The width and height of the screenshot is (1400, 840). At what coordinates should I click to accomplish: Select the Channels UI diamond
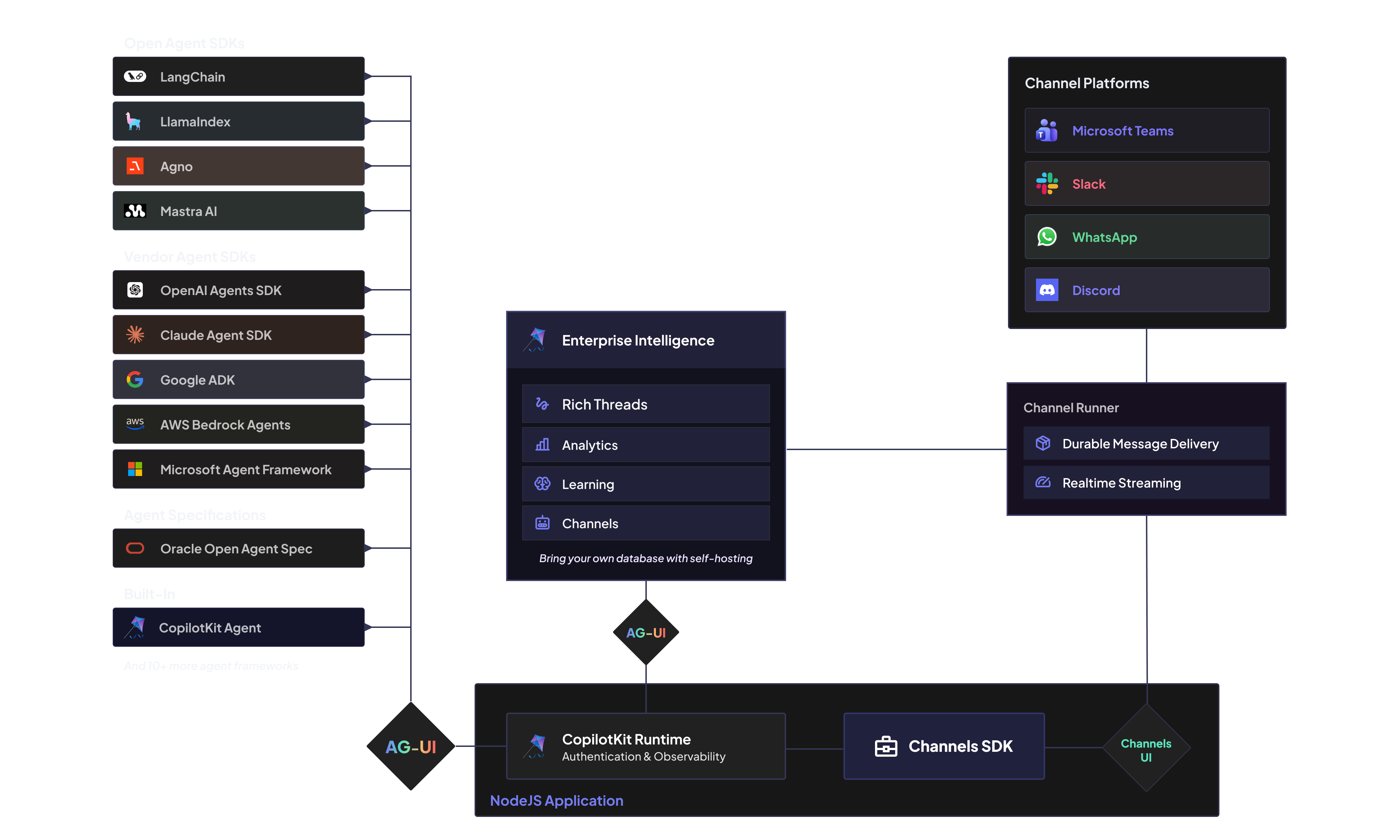click(1146, 748)
